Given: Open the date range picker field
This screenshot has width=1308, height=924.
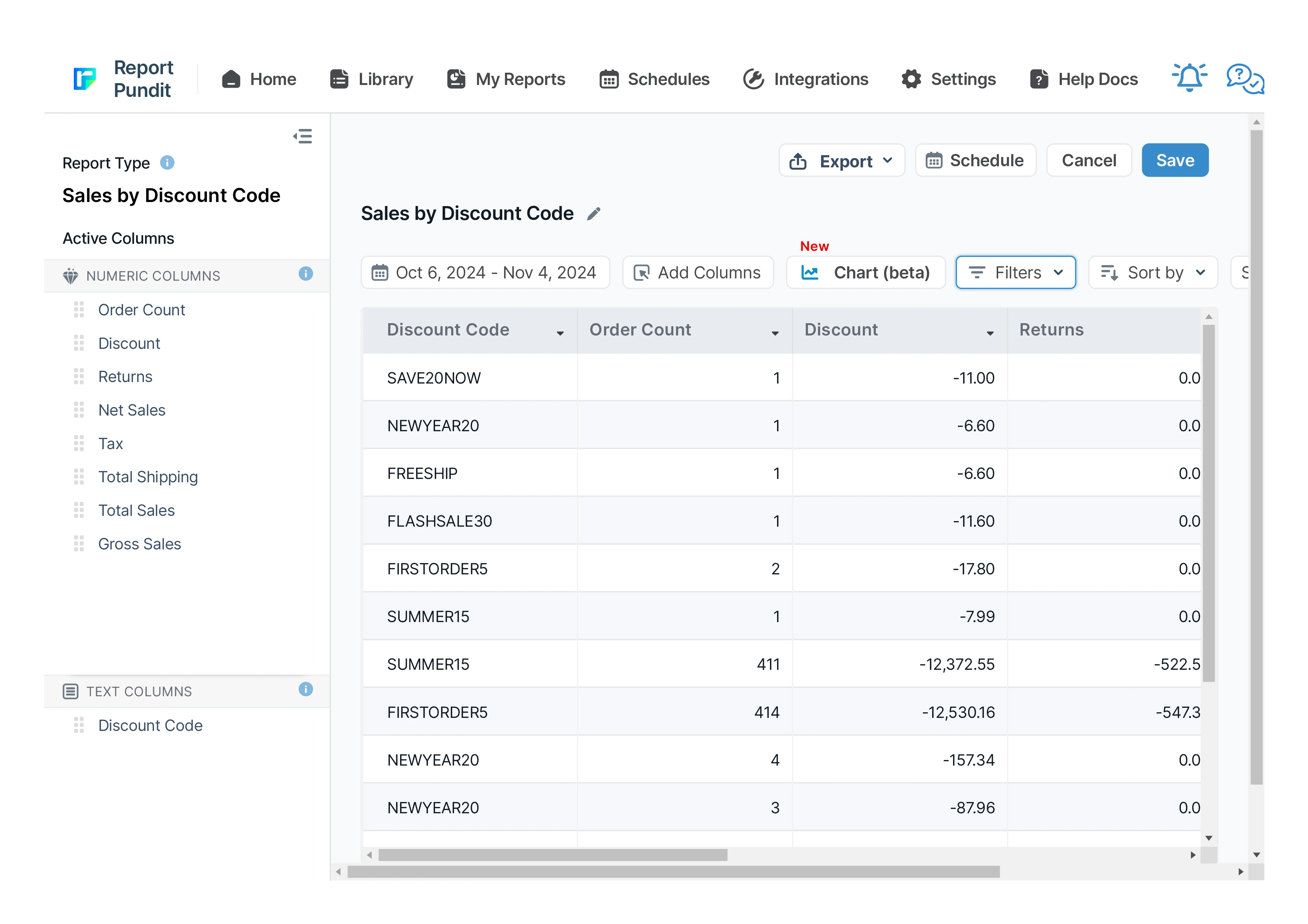Looking at the screenshot, I should (x=485, y=273).
